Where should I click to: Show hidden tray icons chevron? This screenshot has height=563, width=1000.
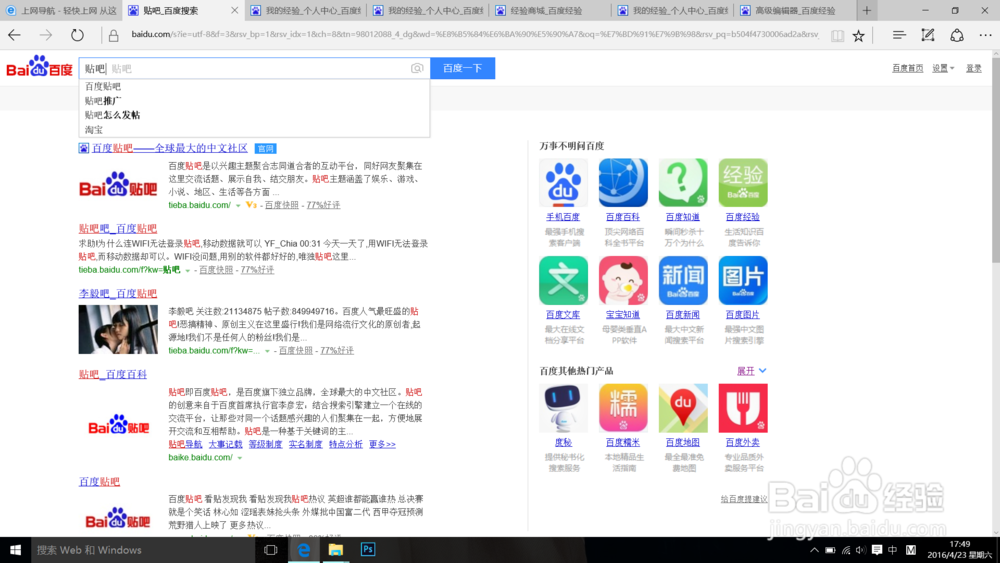(x=814, y=550)
